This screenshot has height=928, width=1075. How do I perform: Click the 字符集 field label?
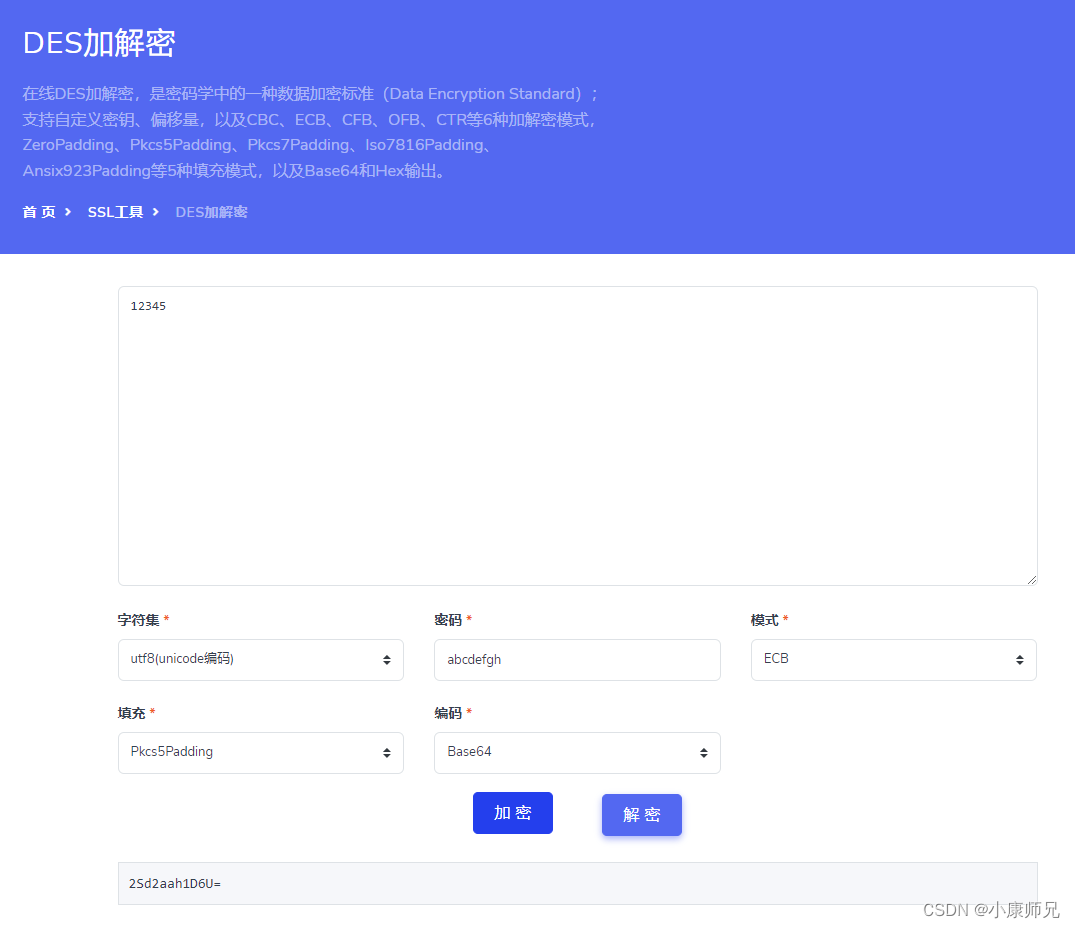point(138,620)
